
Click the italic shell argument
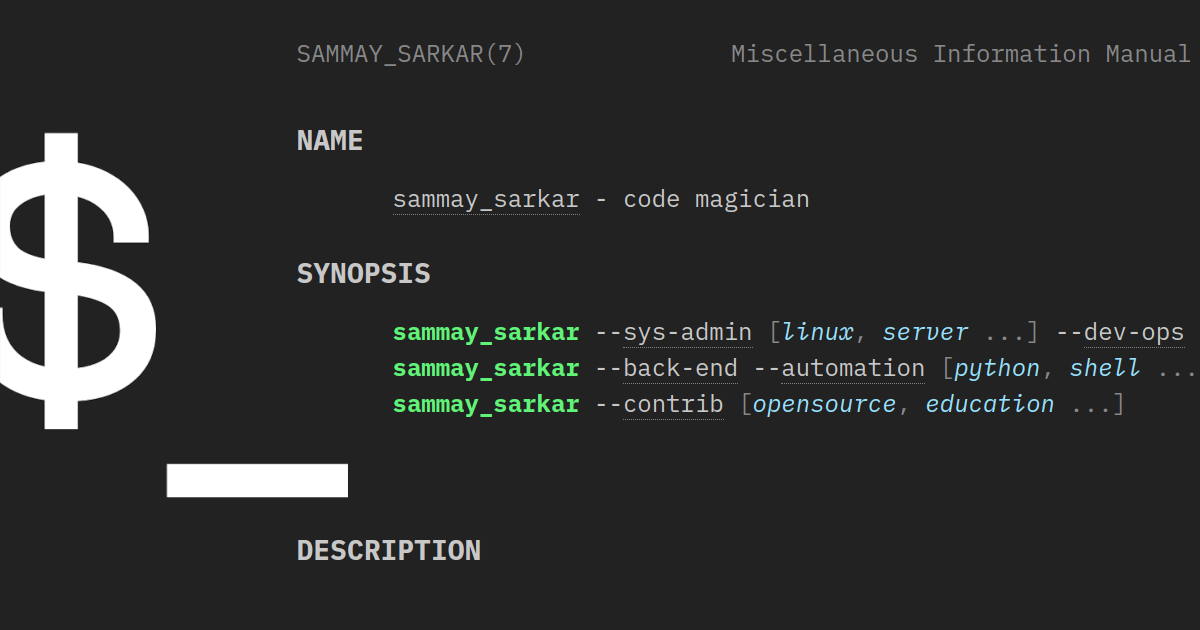(x=1105, y=368)
